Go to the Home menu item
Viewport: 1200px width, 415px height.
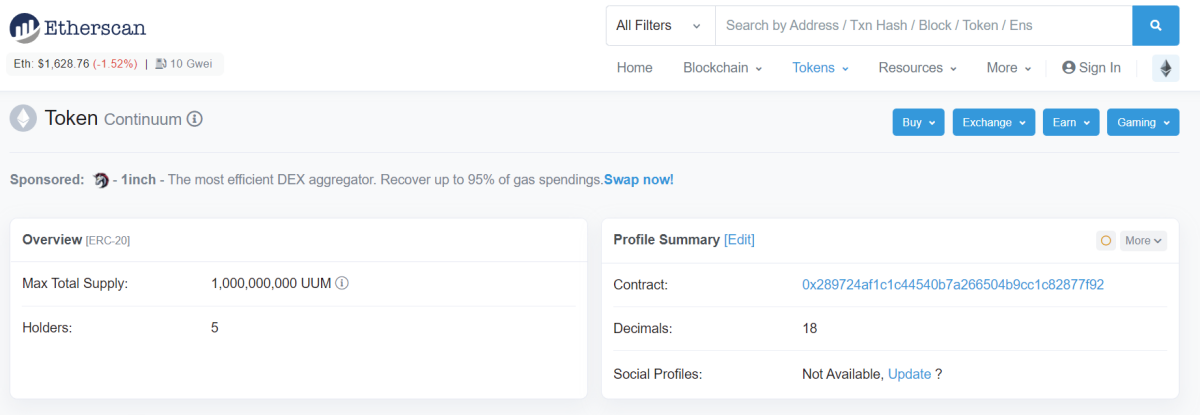[x=635, y=68]
